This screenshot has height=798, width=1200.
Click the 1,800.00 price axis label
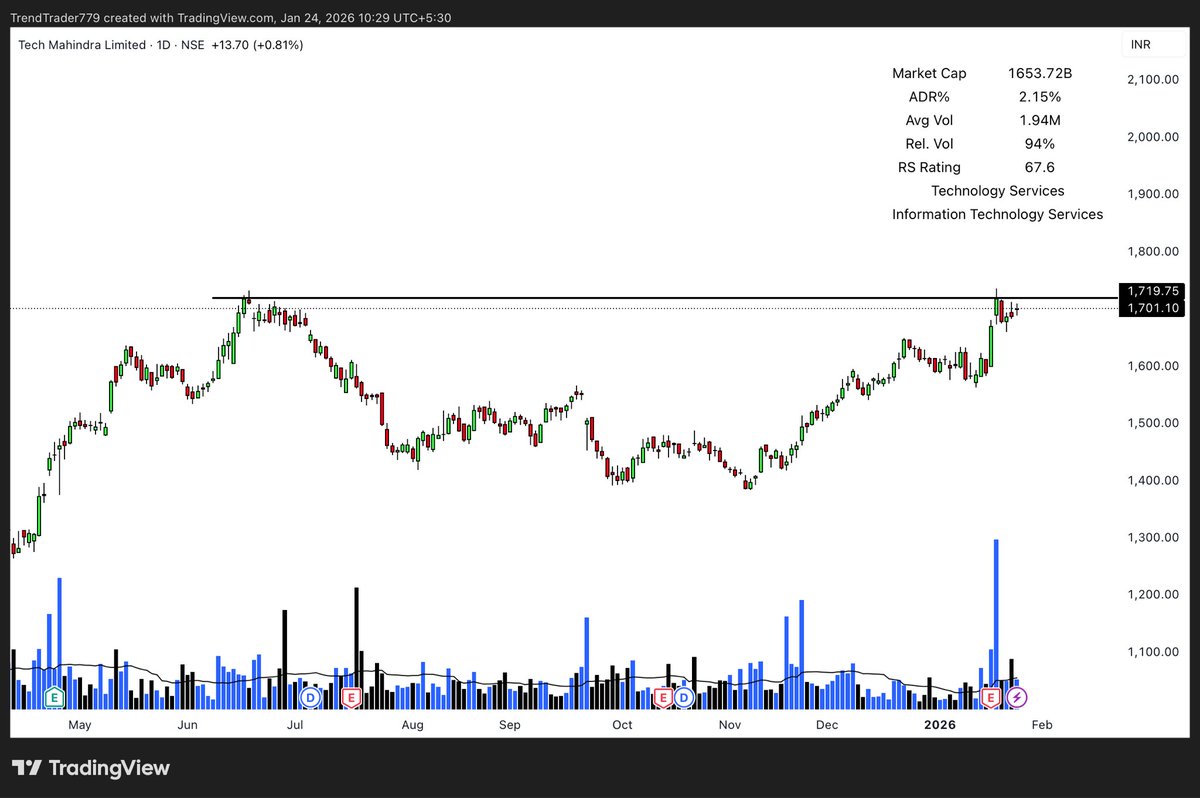[x=1155, y=252]
